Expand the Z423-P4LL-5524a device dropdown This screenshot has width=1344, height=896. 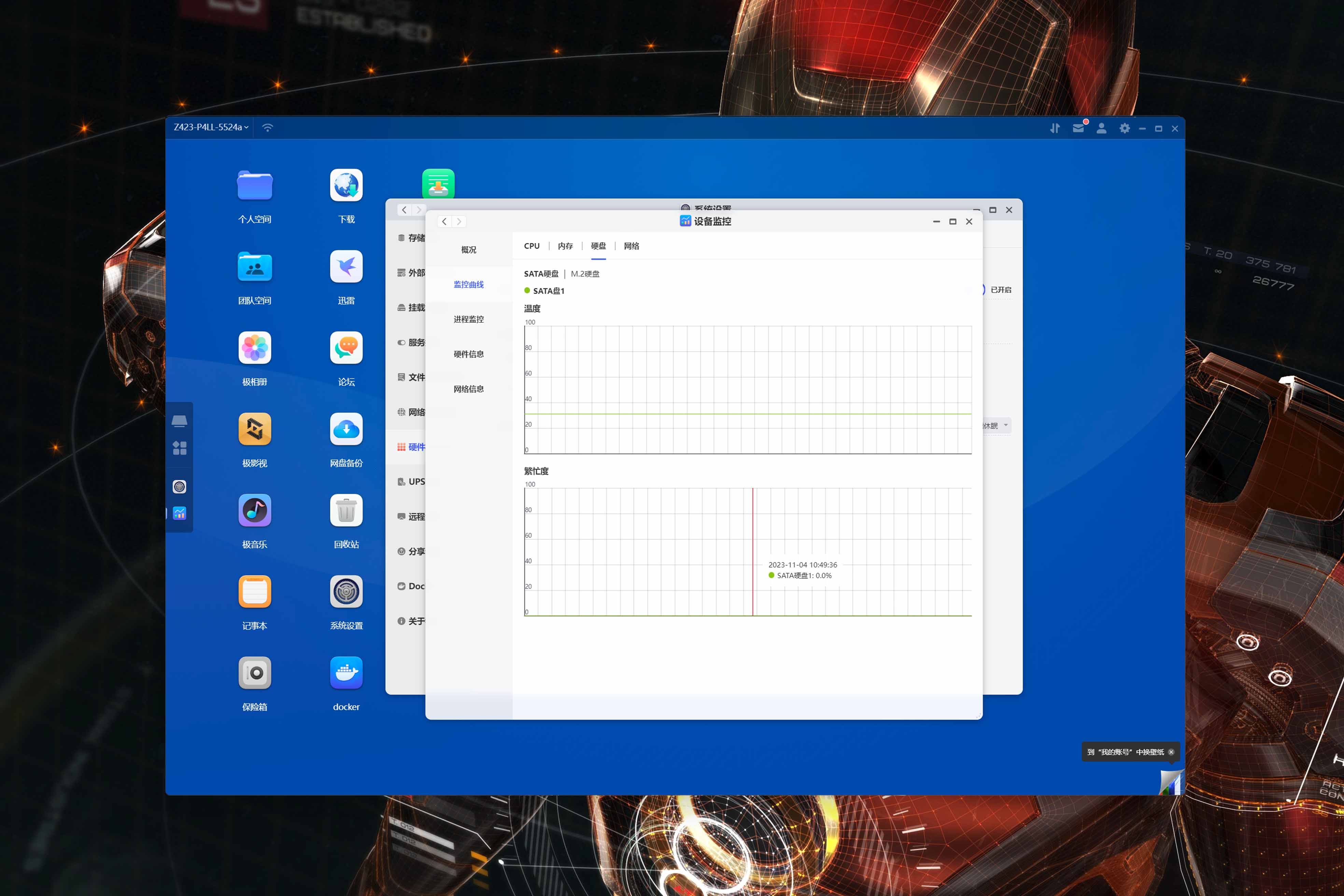coord(211,127)
